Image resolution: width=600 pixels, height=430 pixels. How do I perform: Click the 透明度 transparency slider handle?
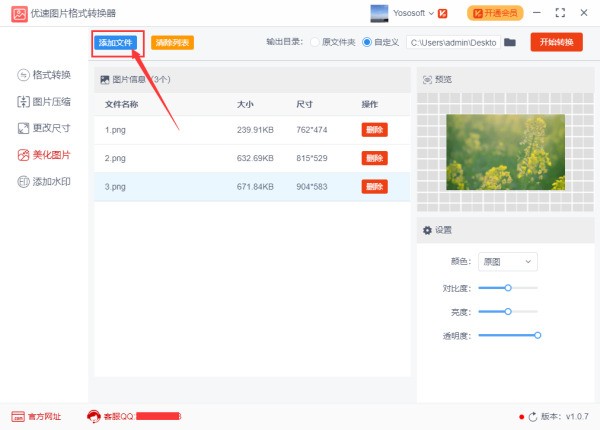click(x=538, y=335)
